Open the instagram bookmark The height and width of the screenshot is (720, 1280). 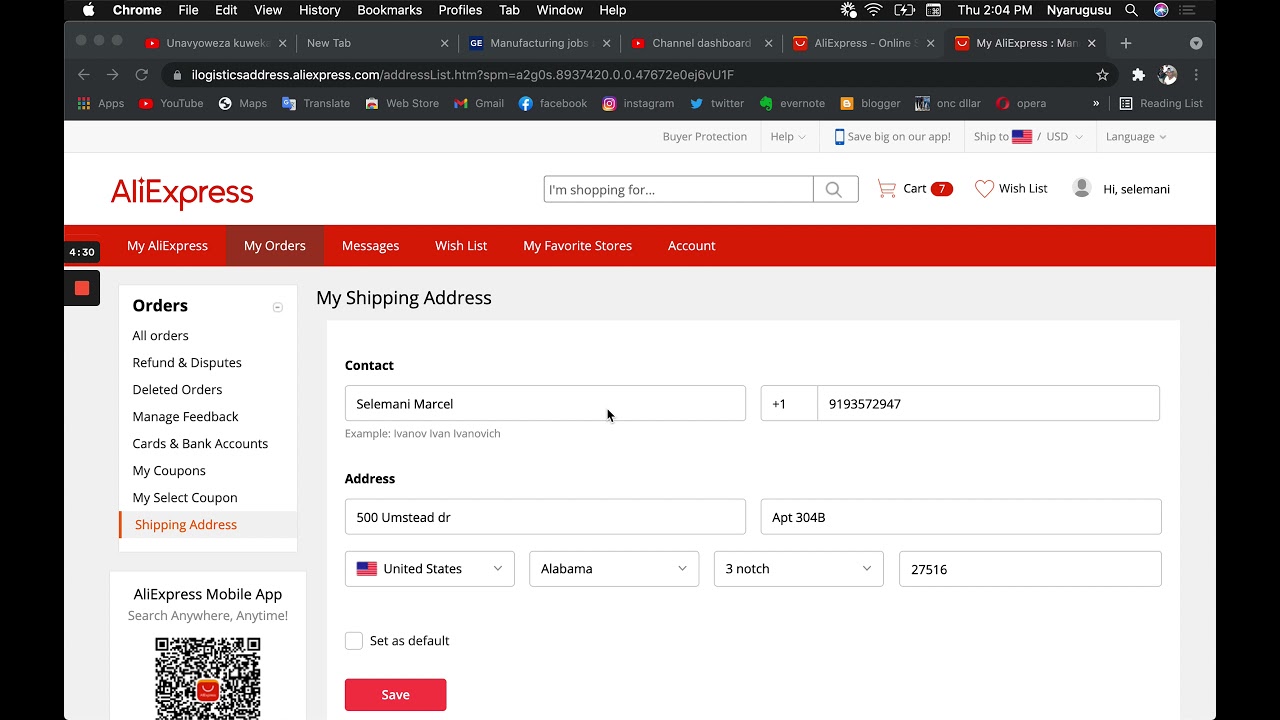click(x=638, y=103)
